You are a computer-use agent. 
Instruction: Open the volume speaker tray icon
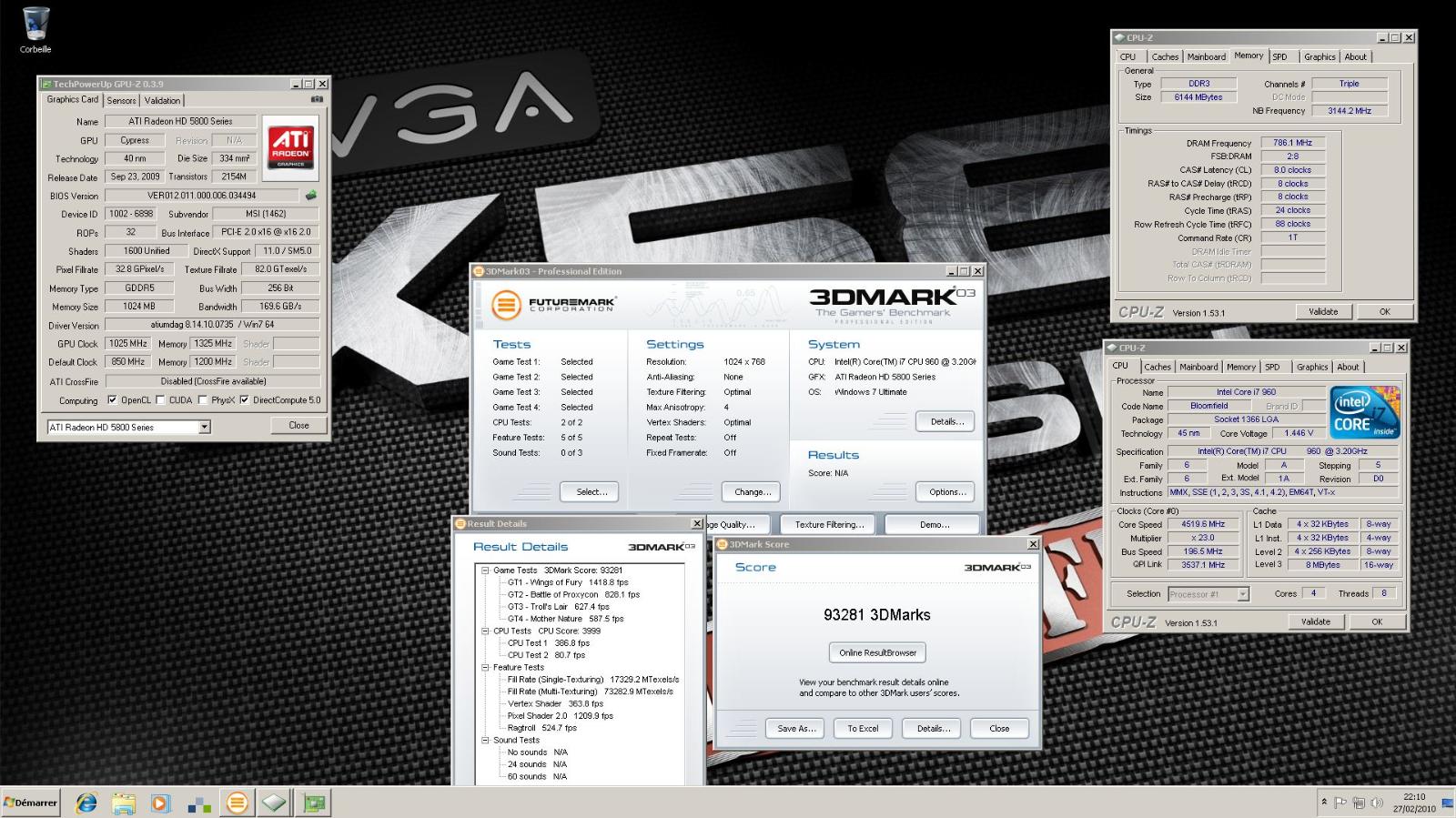[x=1377, y=803]
